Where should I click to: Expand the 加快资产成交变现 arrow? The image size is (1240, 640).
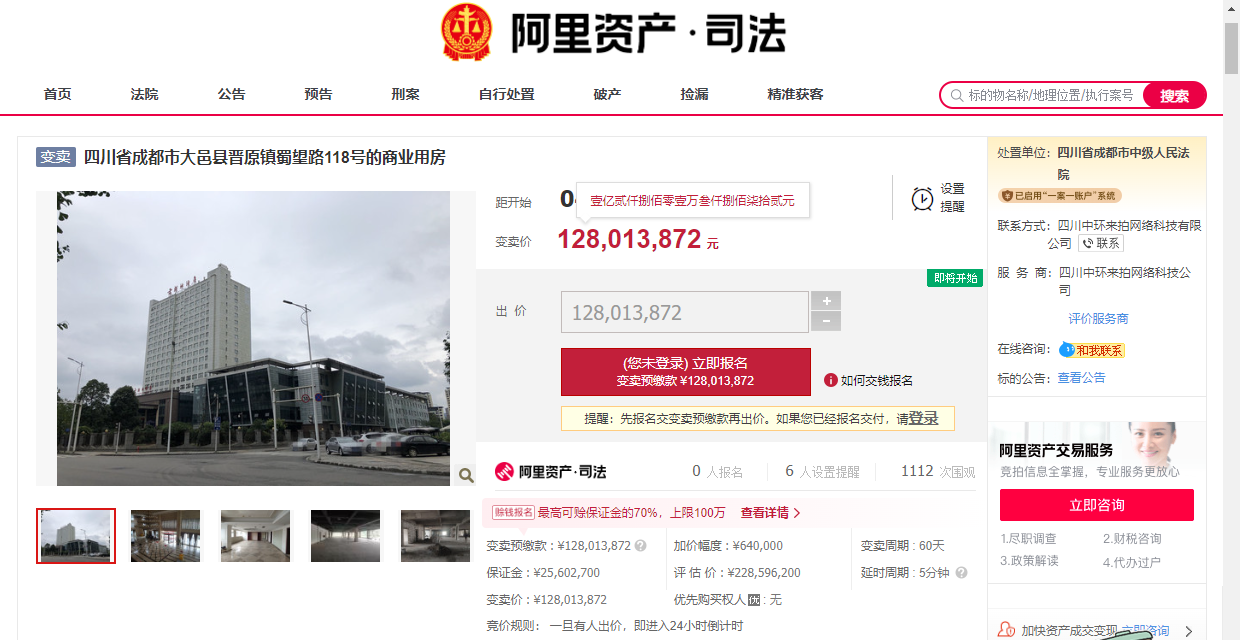(x=1188, y=631)
